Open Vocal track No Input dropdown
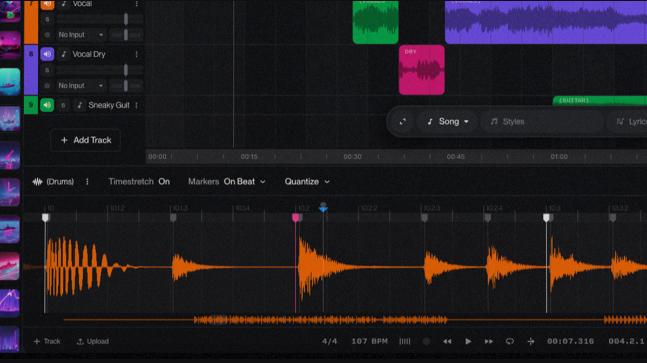The width and height of the screenshot is (647, 363). pyautogui.click(x=80, y=35)
